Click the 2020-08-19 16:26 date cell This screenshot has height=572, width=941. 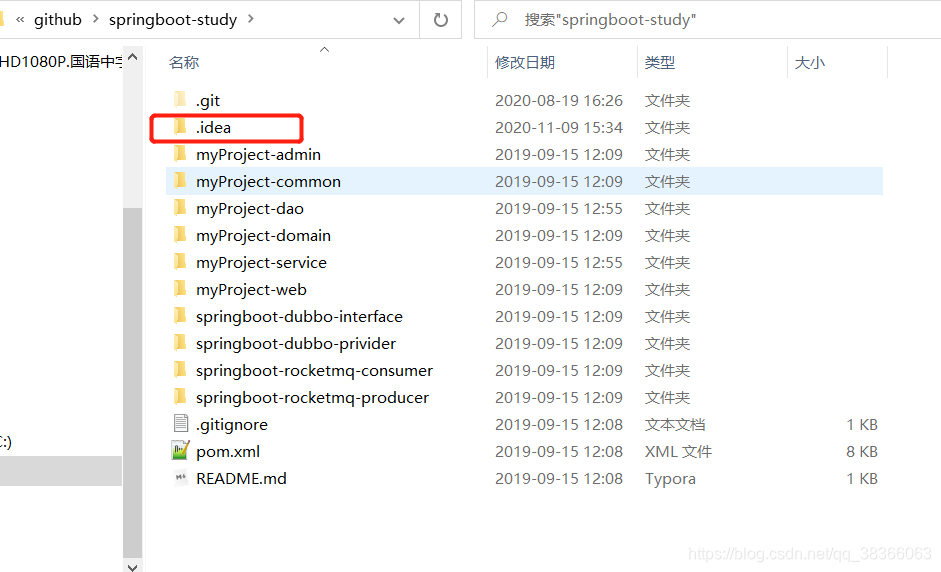pyautogui.click(x=559, y=100)
